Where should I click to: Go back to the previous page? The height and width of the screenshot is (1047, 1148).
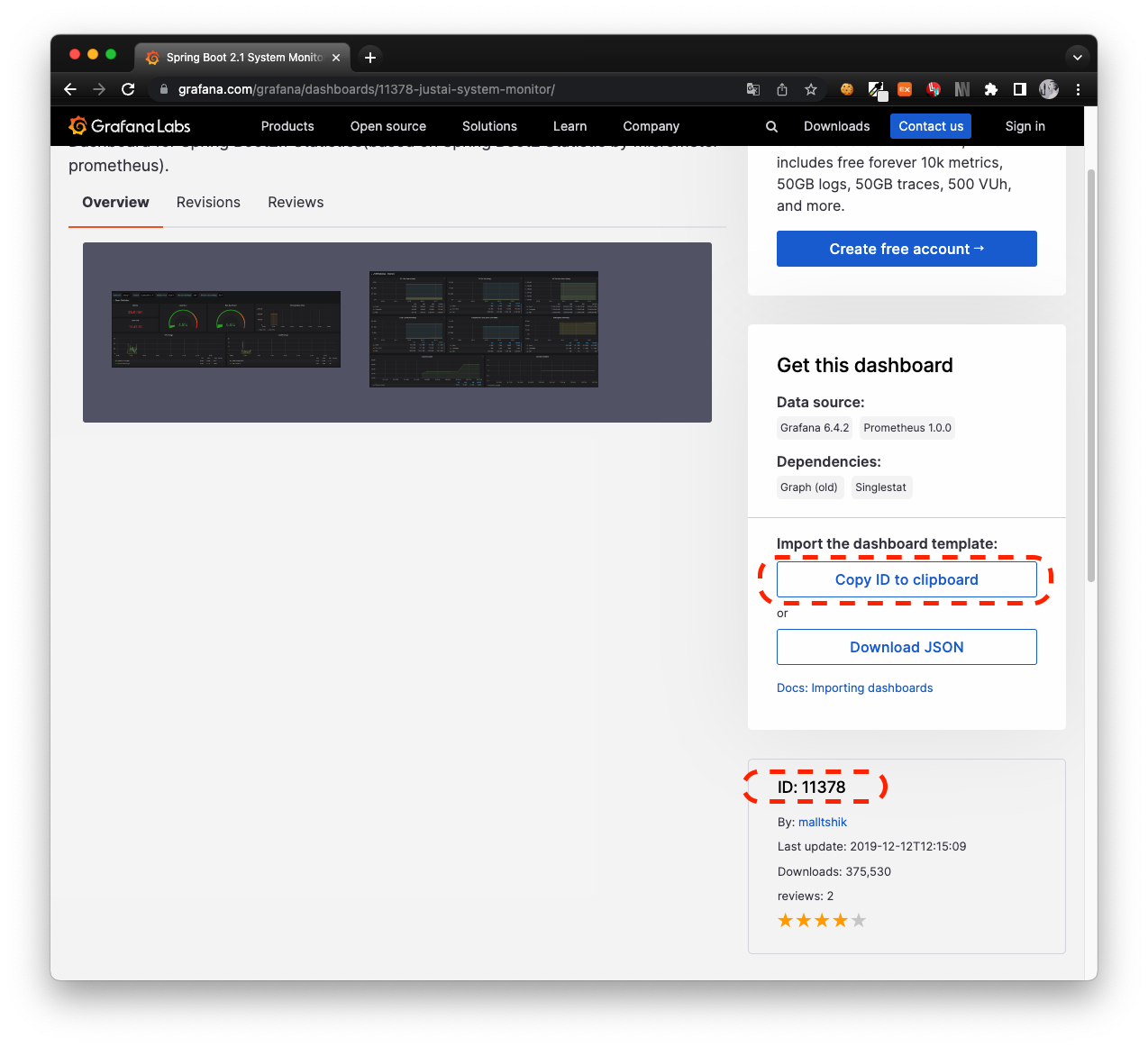pyautogui.click(x=70, y=89)
